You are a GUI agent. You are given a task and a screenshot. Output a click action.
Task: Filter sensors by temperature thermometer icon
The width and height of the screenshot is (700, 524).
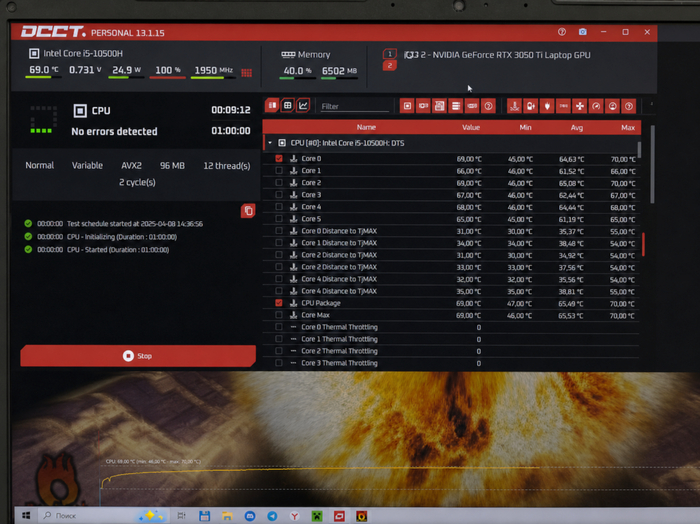(514, 106)
